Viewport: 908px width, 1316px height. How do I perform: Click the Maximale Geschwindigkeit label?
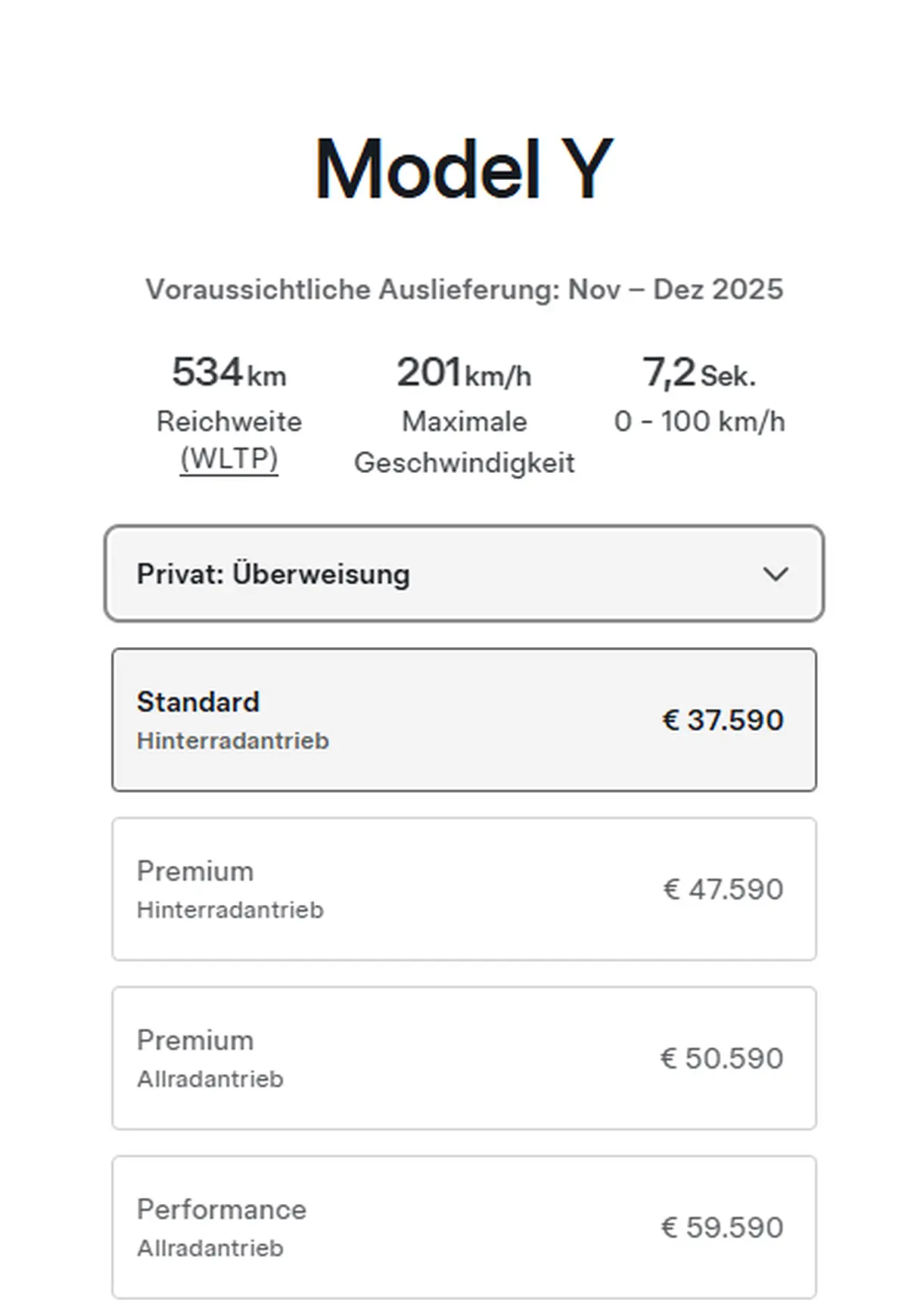tap(463, 442)
